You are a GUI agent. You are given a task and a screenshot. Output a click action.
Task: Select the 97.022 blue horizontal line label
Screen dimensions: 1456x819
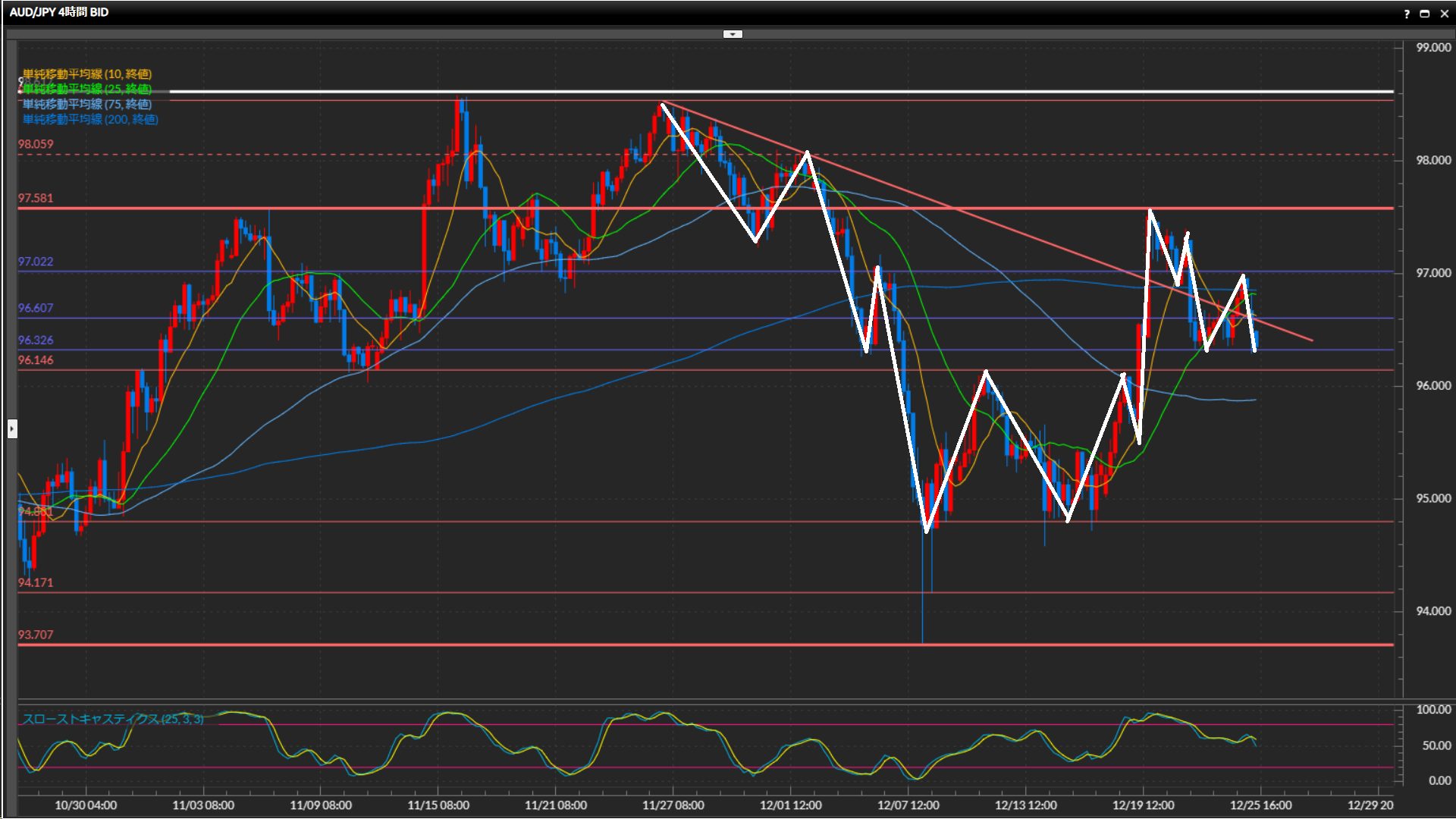coord(36,262)
